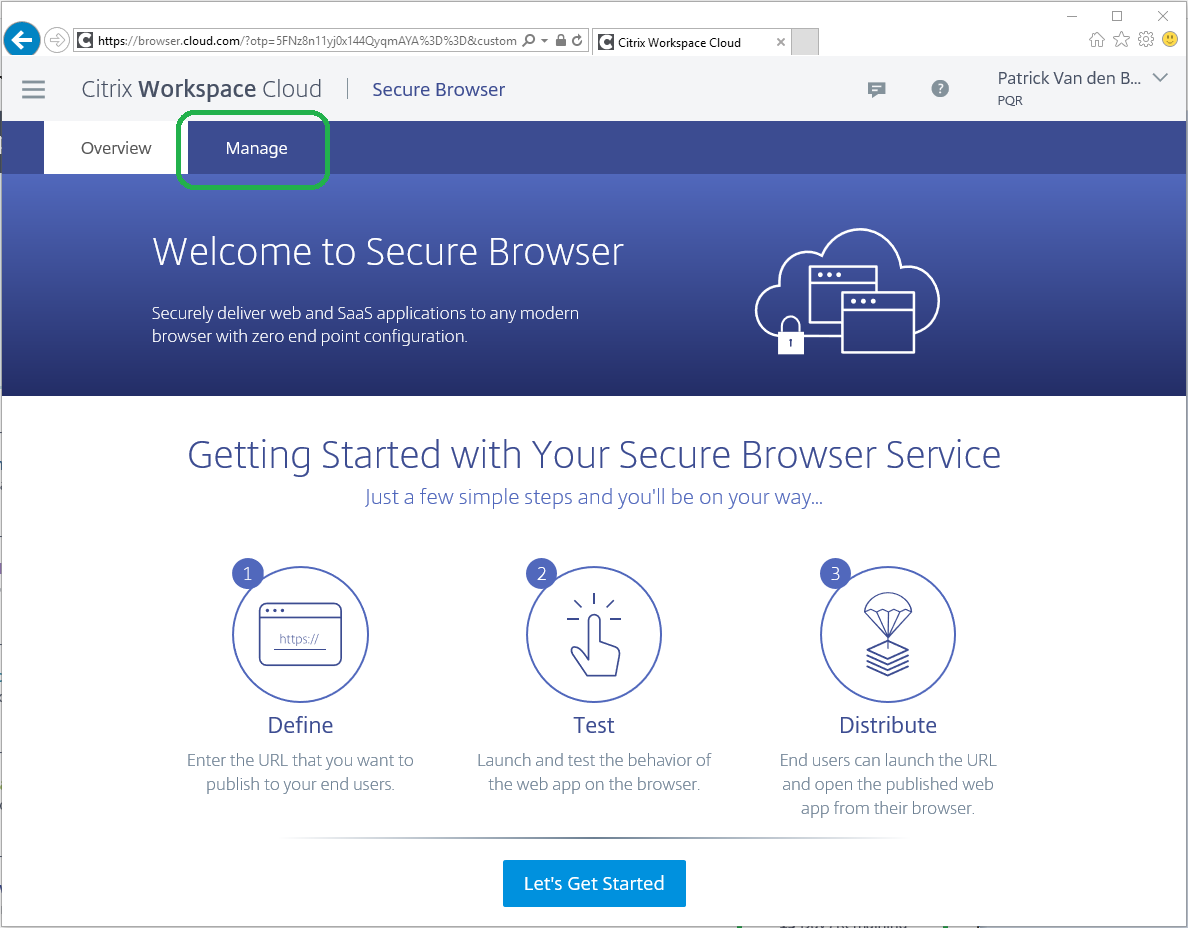Click the search magnifier in address bar

pos(529,40)
